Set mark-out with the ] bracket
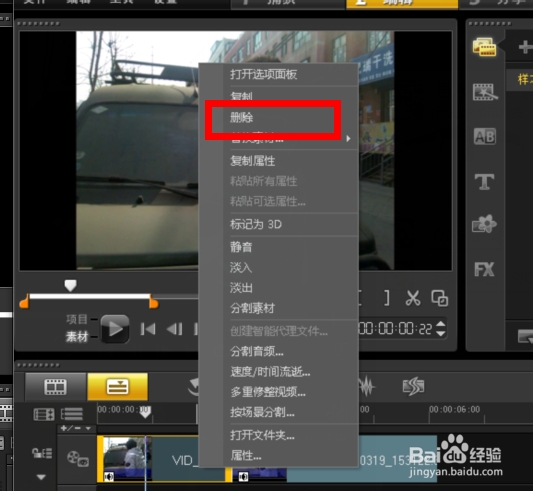The image size is (533, 491). tap(387, 298)
